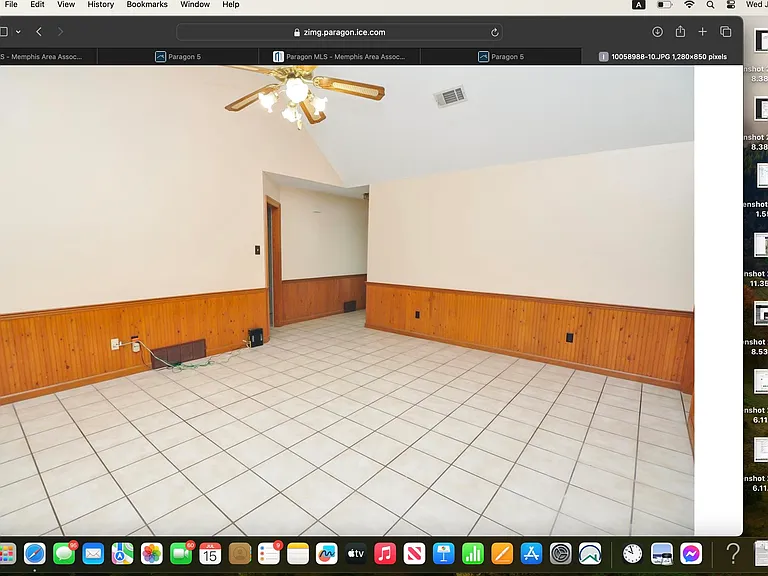
Task: Open Apple TV app in Dock
Action: pos(356,554)
